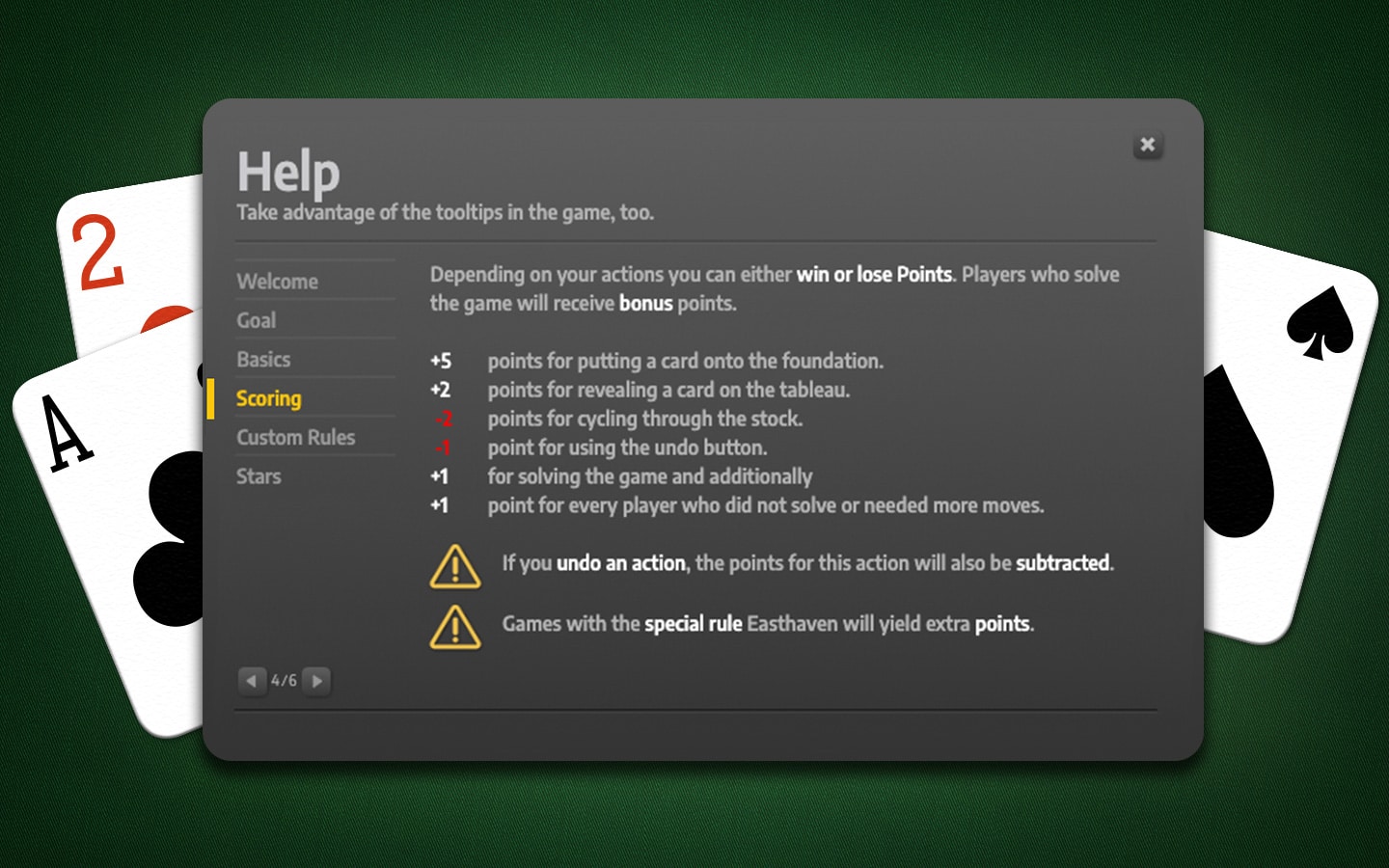
Task: Click the bold 'win or lose Points' text
Action: pyautogui.click(x=873, y=274)
